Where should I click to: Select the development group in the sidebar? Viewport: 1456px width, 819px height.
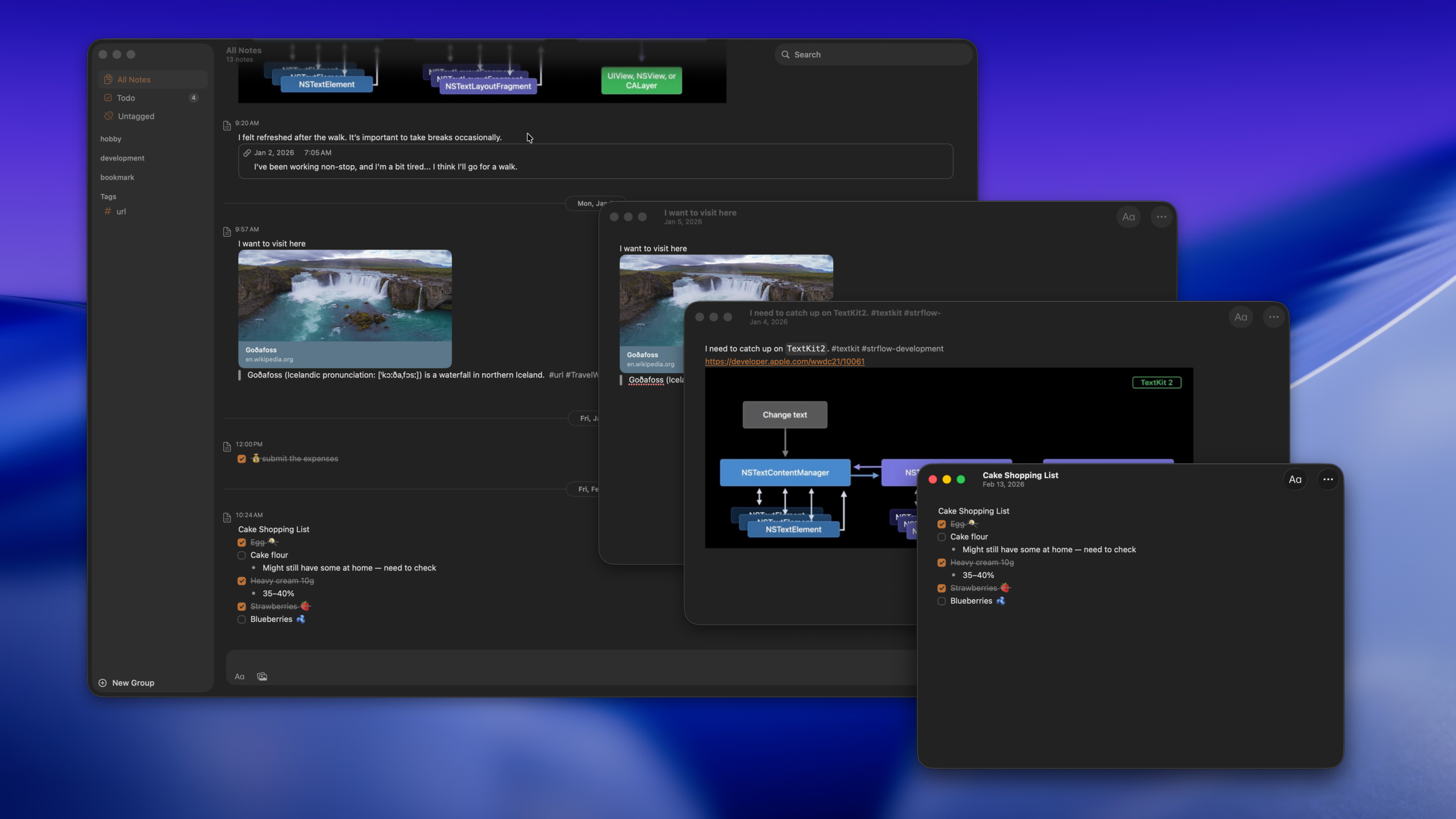[122, 158]
